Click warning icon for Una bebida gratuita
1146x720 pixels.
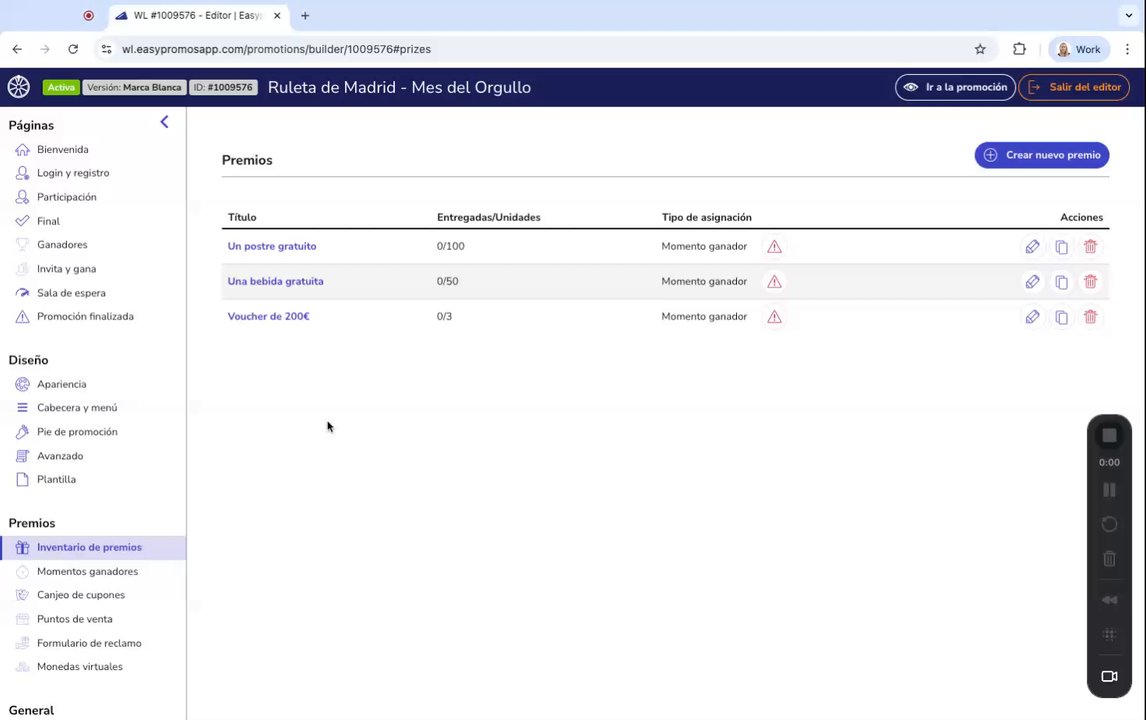tap(774, 282)
